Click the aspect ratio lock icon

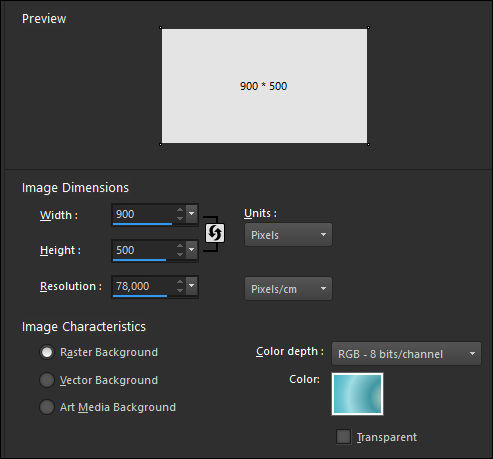[215, 233]
